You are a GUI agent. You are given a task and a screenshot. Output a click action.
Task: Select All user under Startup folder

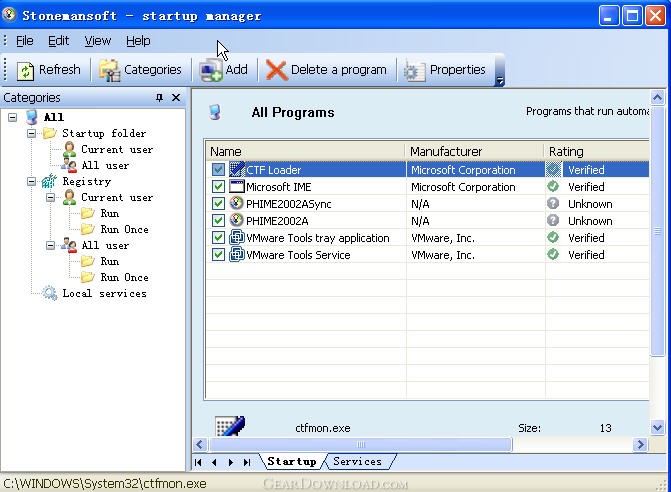coord(105,165)
